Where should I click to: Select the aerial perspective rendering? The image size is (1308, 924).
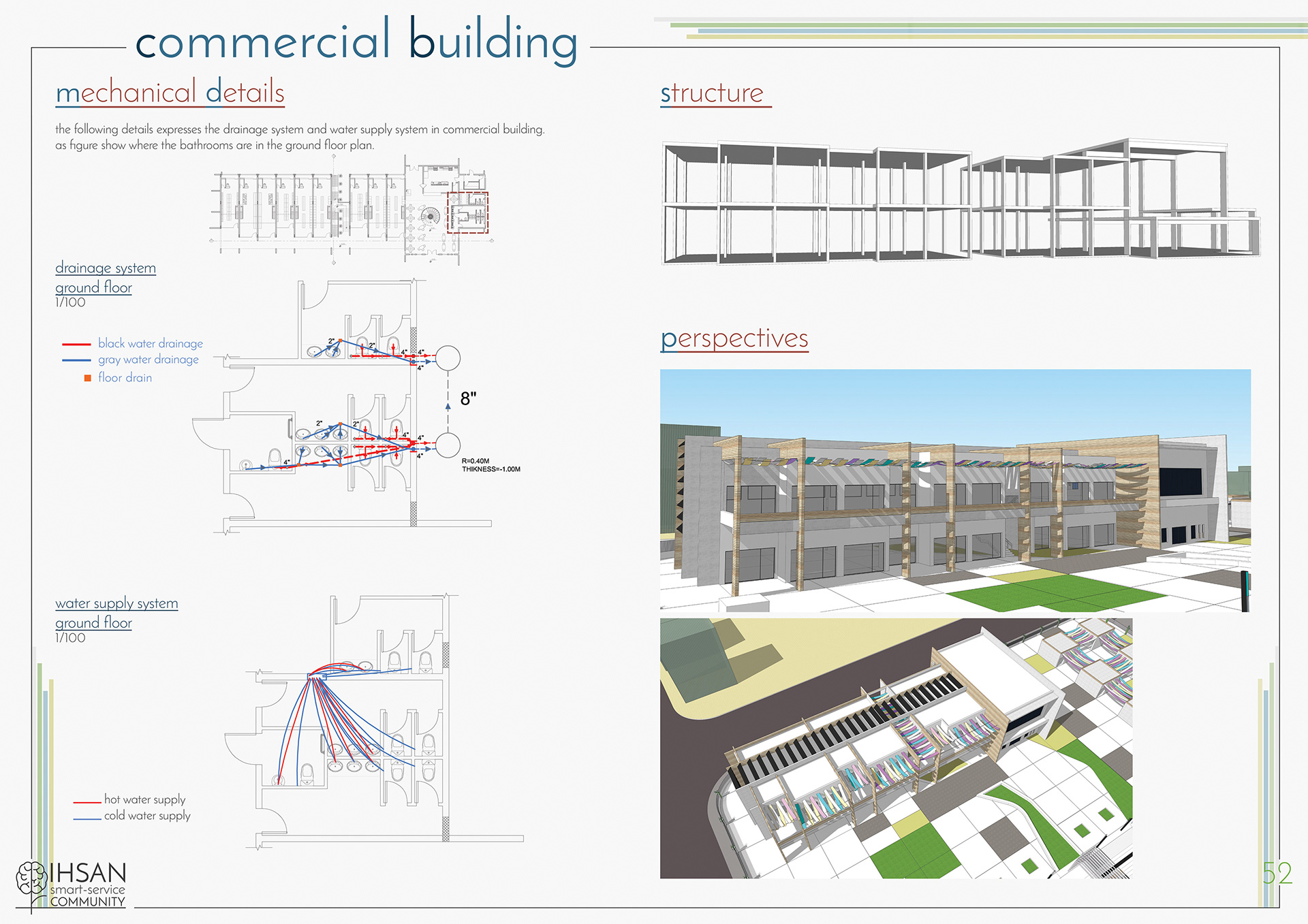pyautogui.click(x=896, y=748)
